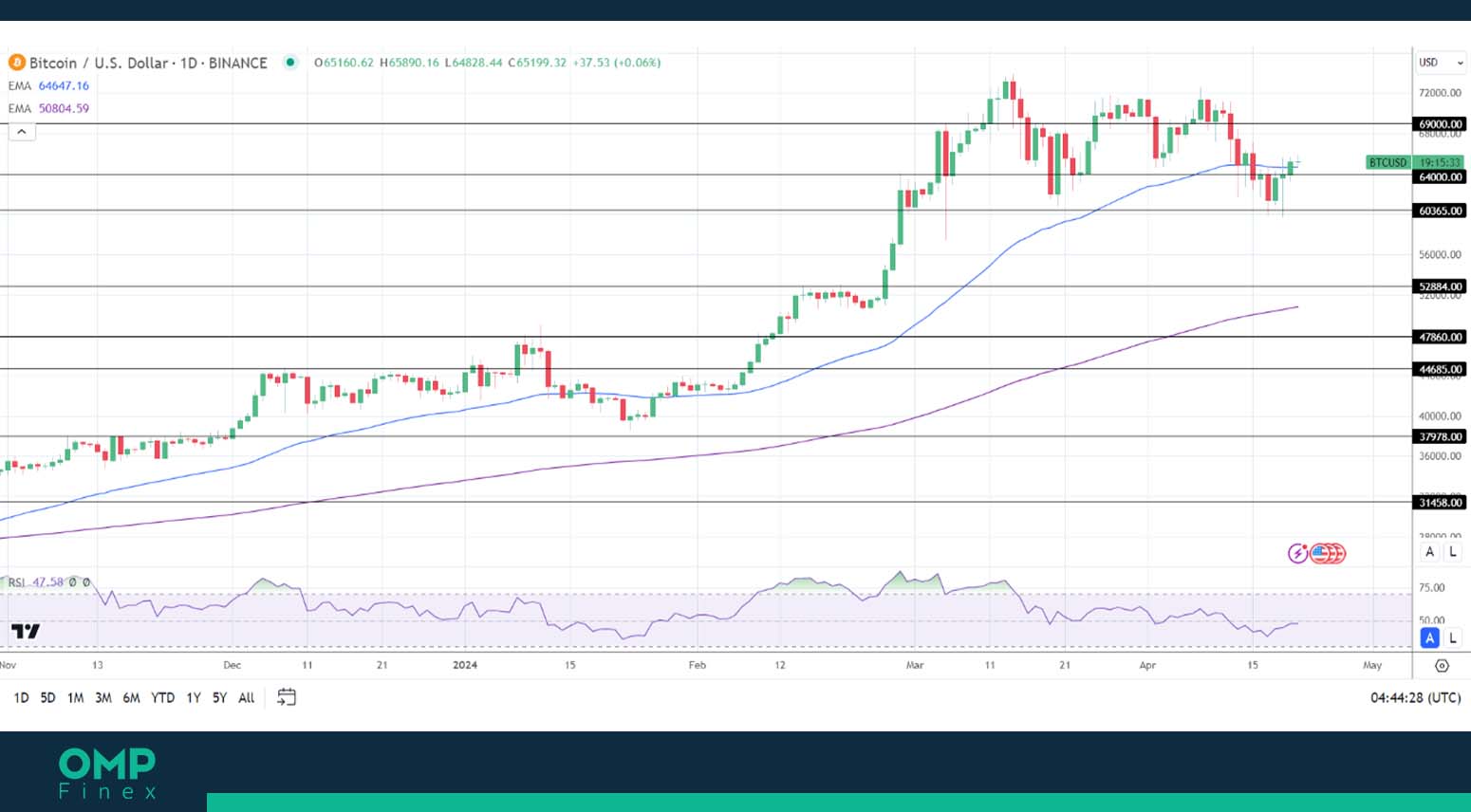Click the green market status dot
The height and width of the screenshot is (812, 1471).
click(x=290, y=63)
